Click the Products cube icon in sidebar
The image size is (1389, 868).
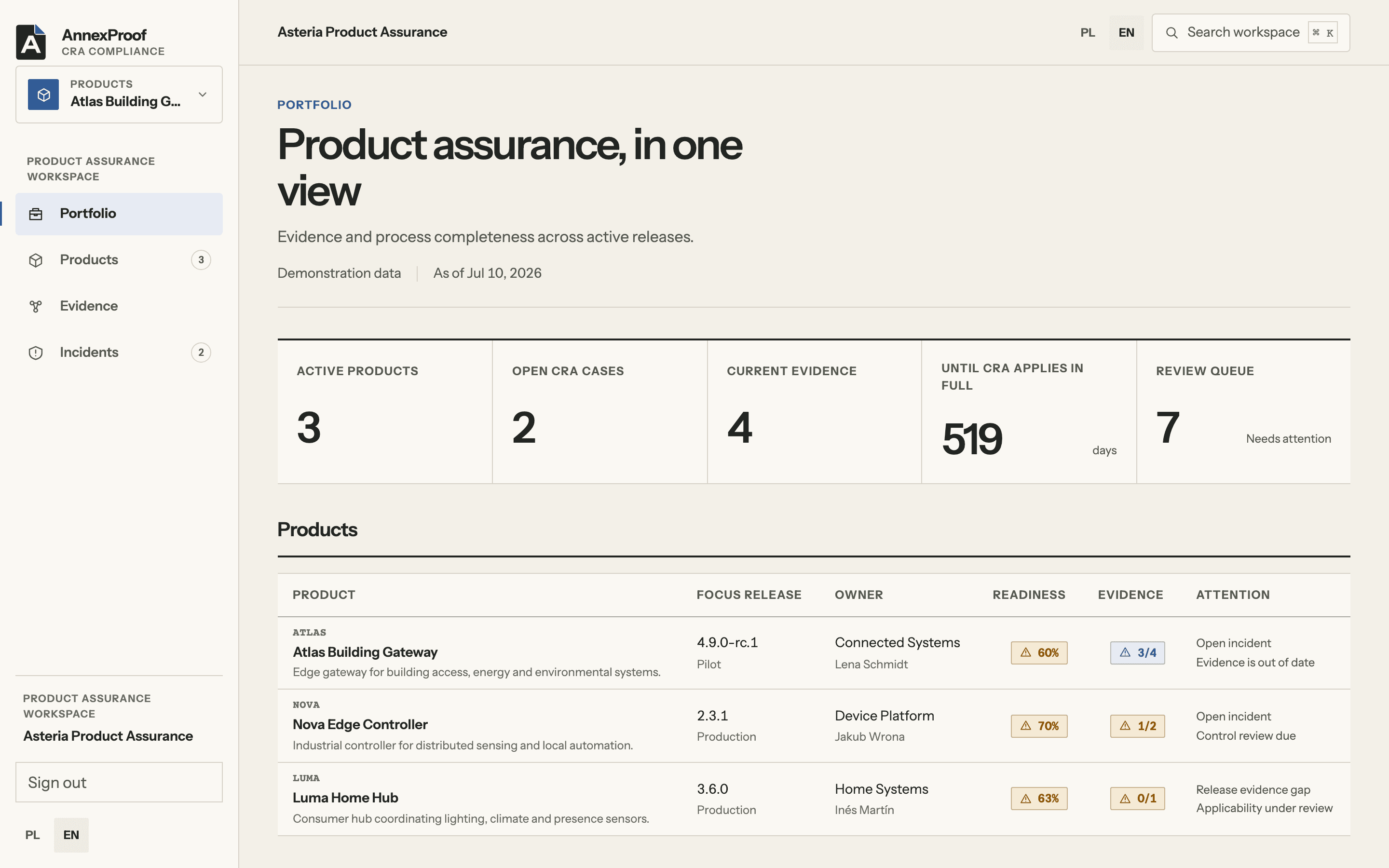[x=36, y=260]
